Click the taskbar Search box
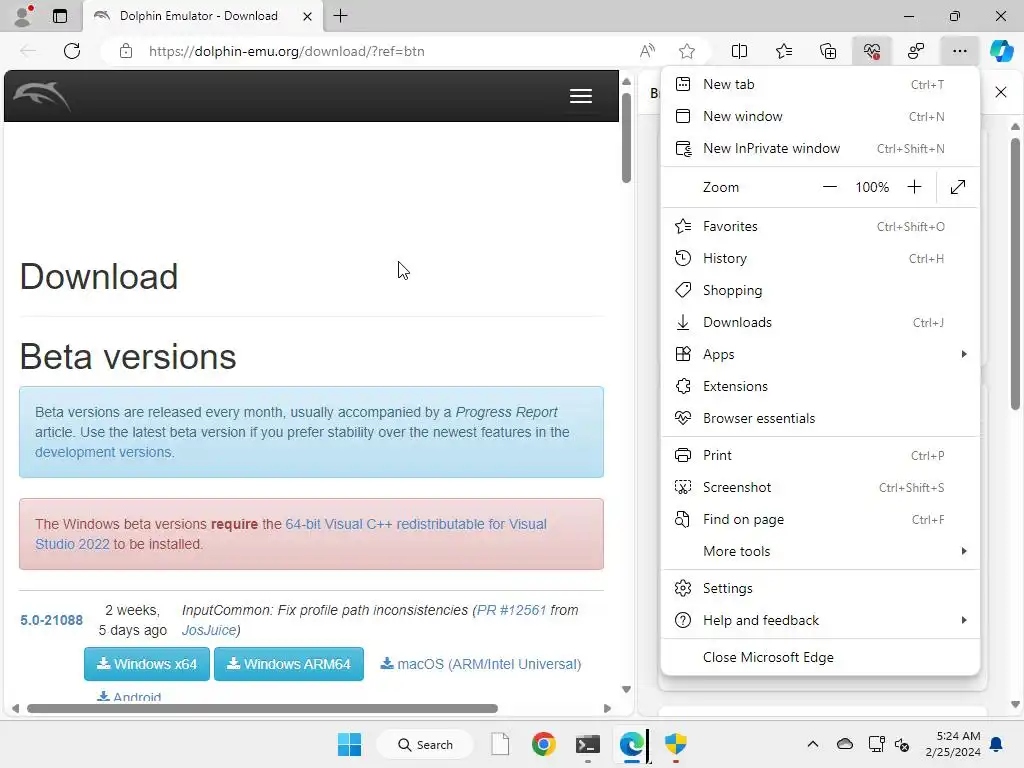The image size is (1024, 768). (425, 744)
